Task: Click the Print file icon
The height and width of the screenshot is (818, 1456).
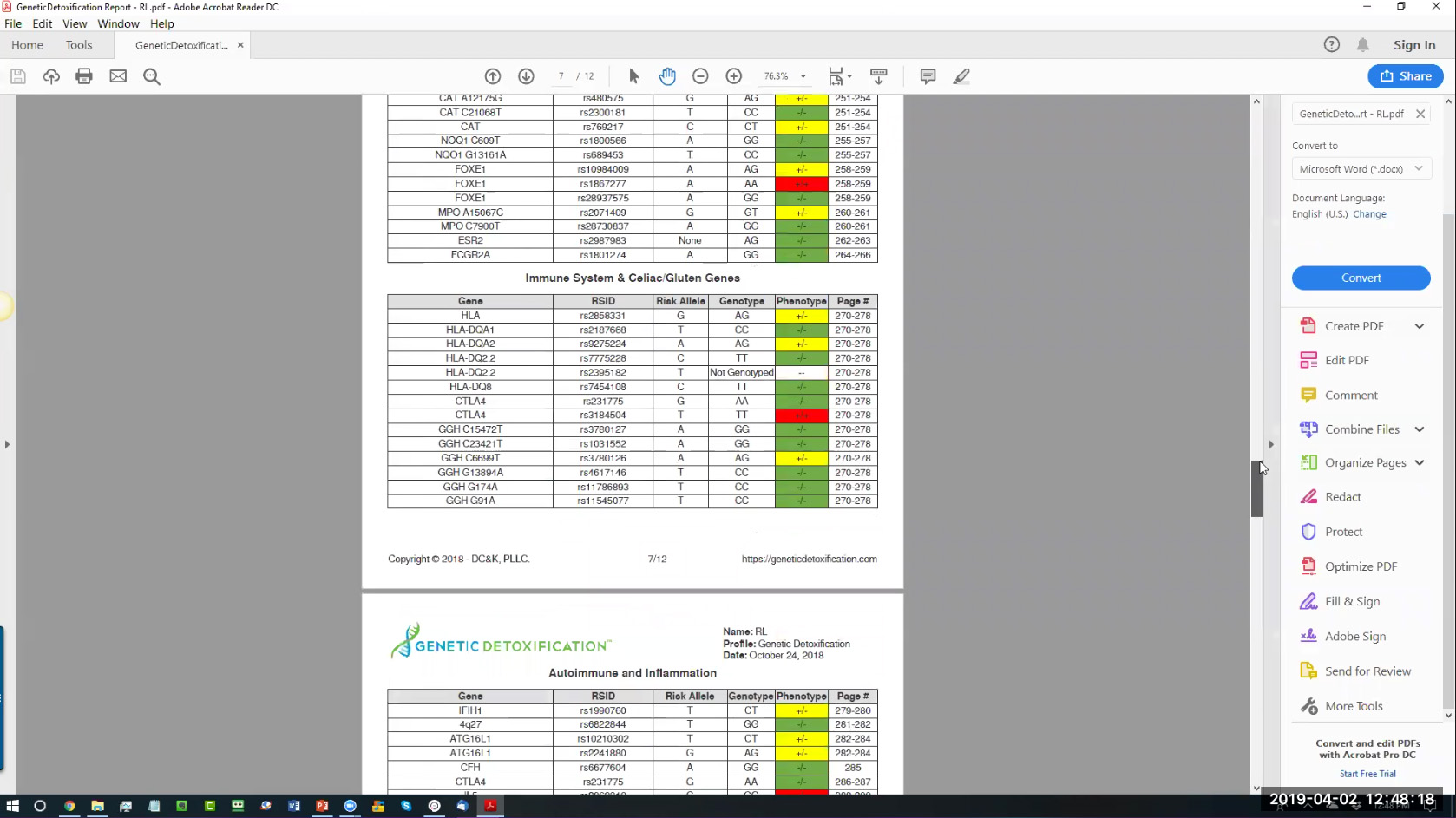Action: click(x=84, y=76)
